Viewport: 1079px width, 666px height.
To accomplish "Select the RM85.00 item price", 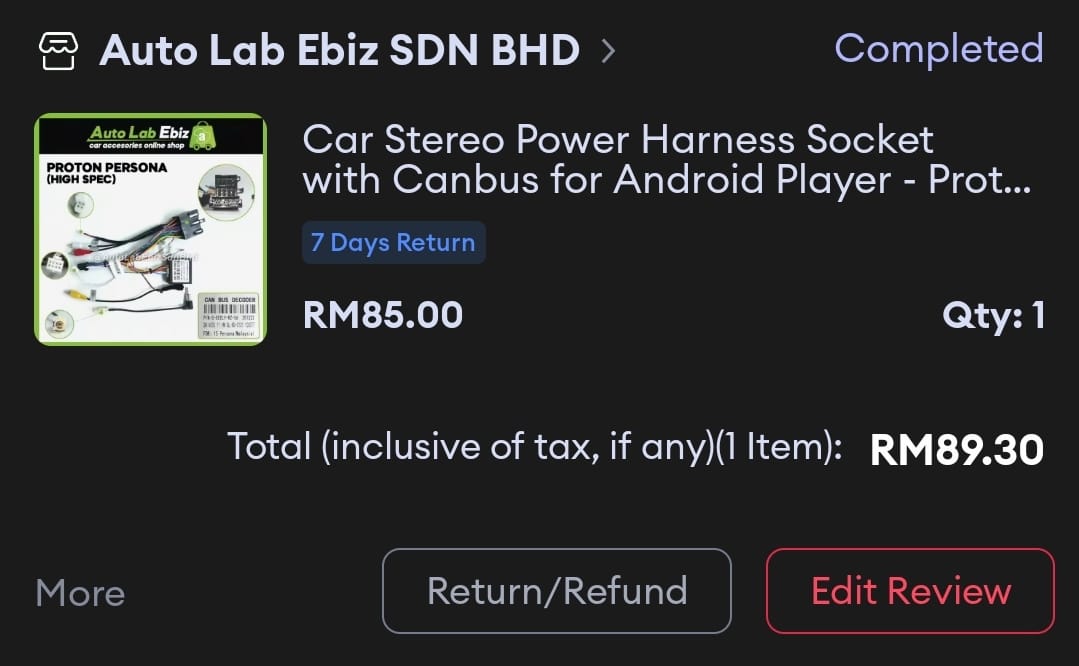I will click(x=383, y=315).
